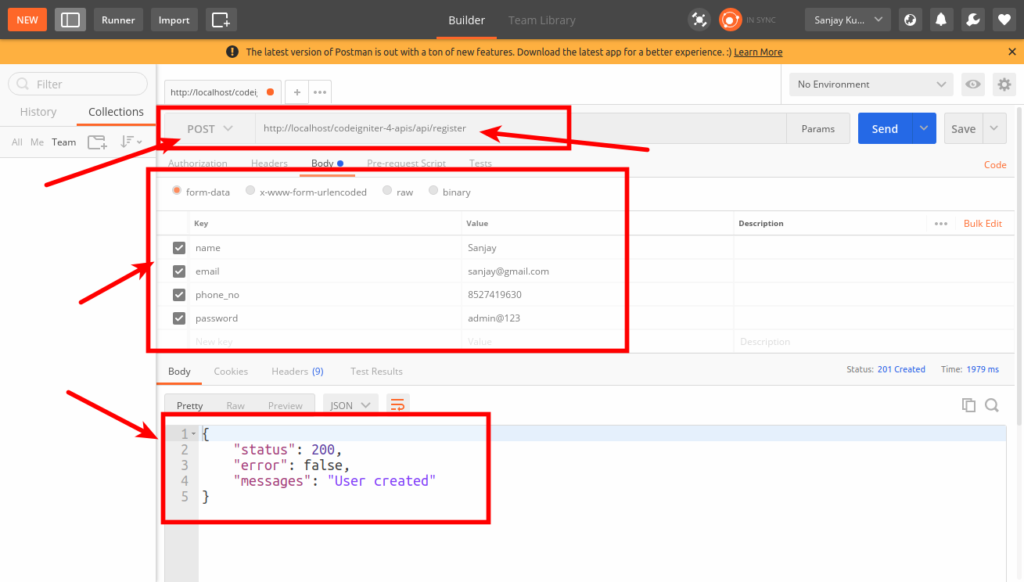The image size is (1024, 582).
Task: Follow the Learn More link
Action: pos(758,52)
